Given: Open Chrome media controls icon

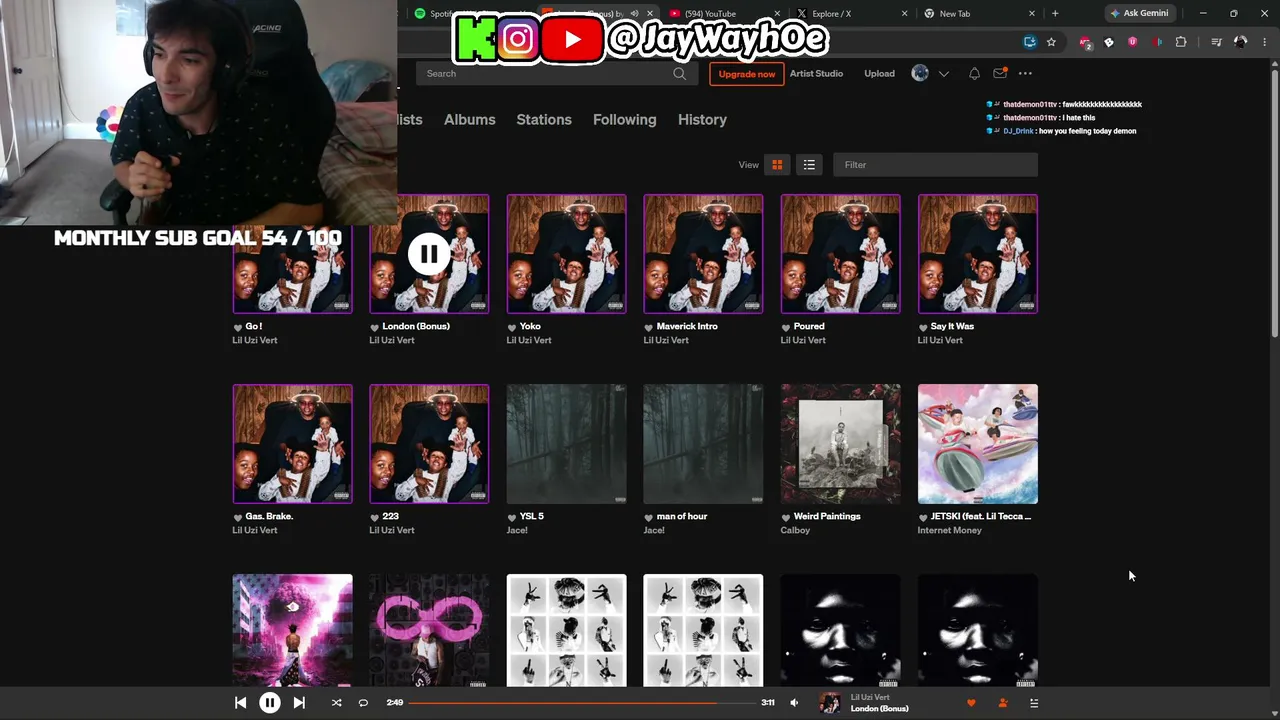Looking at the screenshot, I should pyautogui.click(x=1216, y=42).
